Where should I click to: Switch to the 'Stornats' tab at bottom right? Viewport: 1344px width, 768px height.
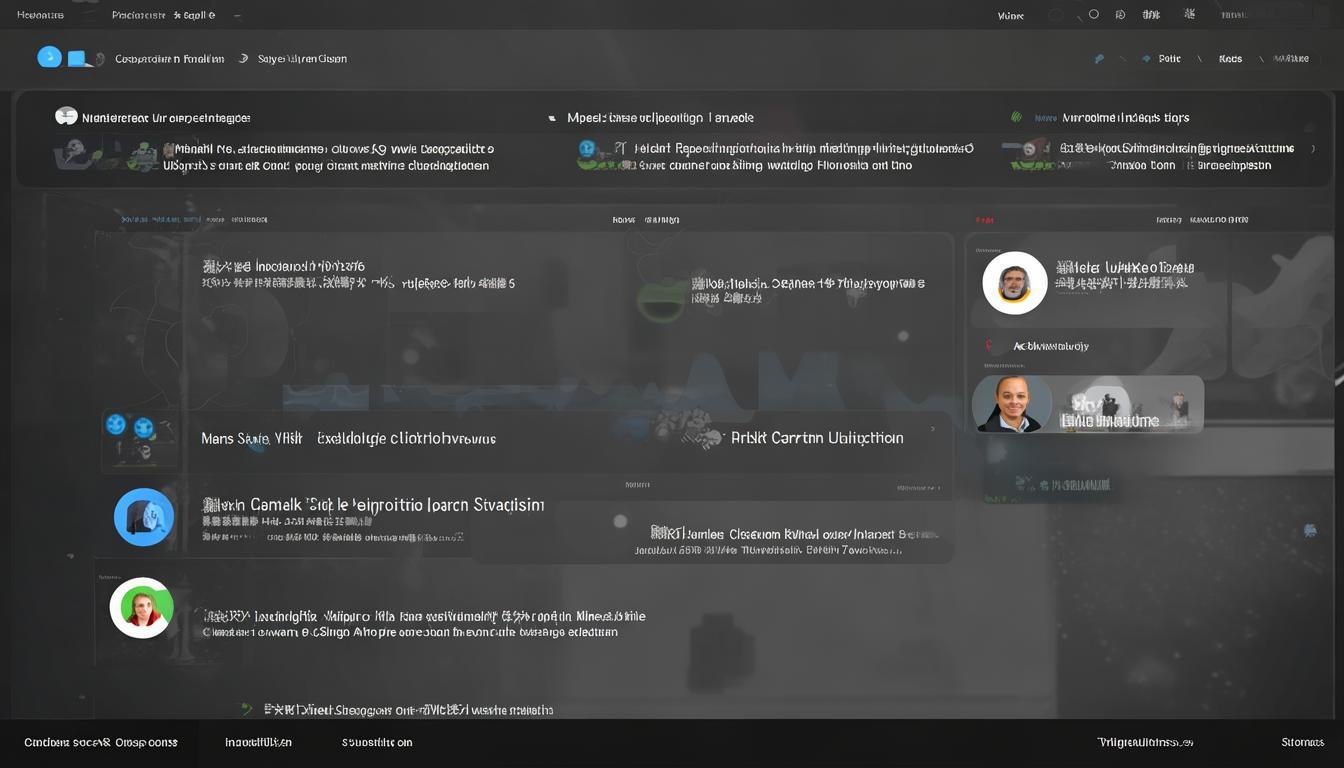coord(1302,742)
